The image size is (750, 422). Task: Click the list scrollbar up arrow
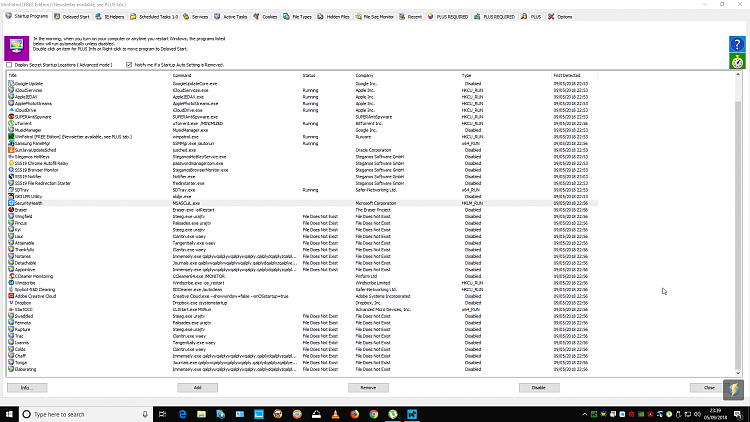tap(738, 75)
